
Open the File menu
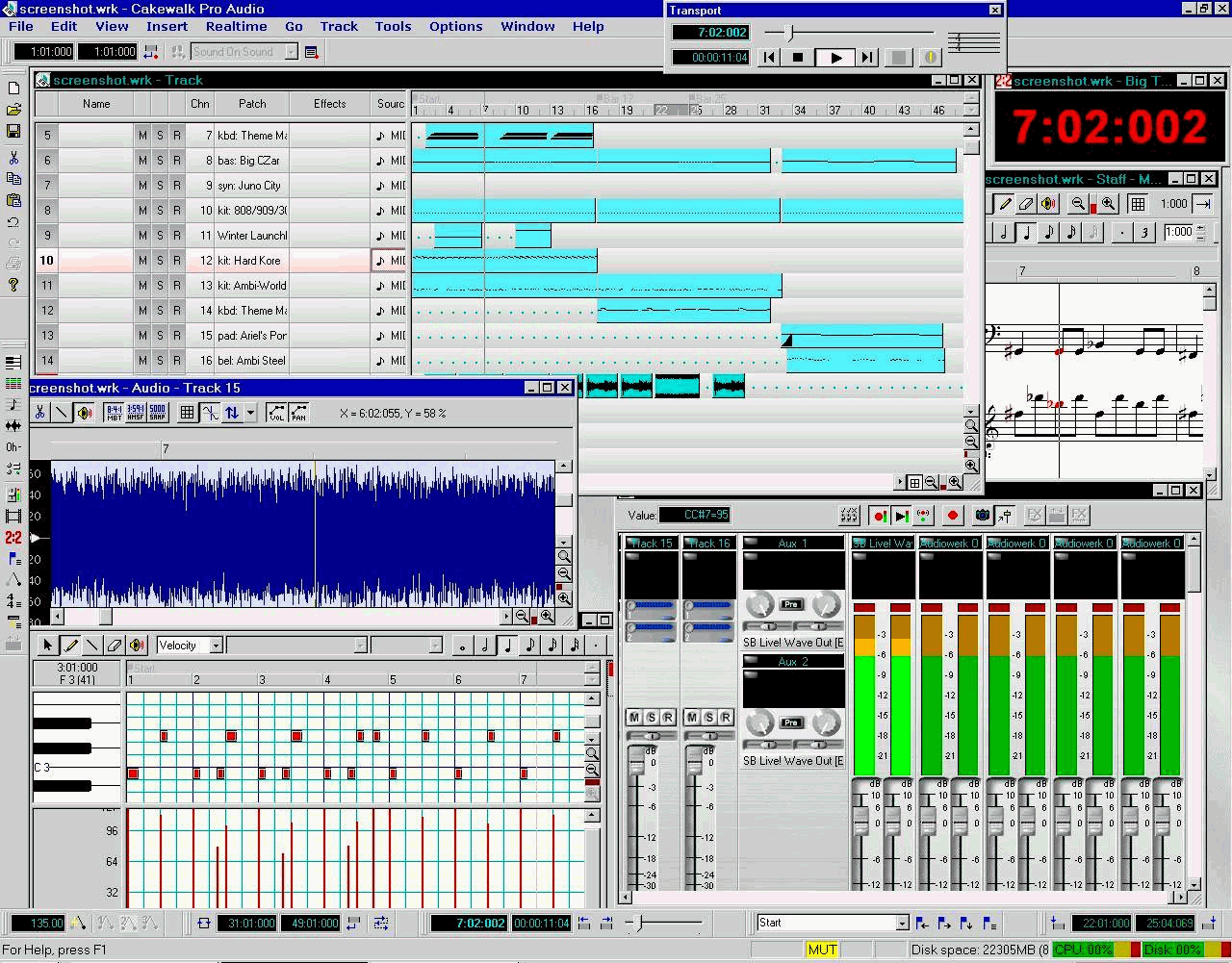21,27
